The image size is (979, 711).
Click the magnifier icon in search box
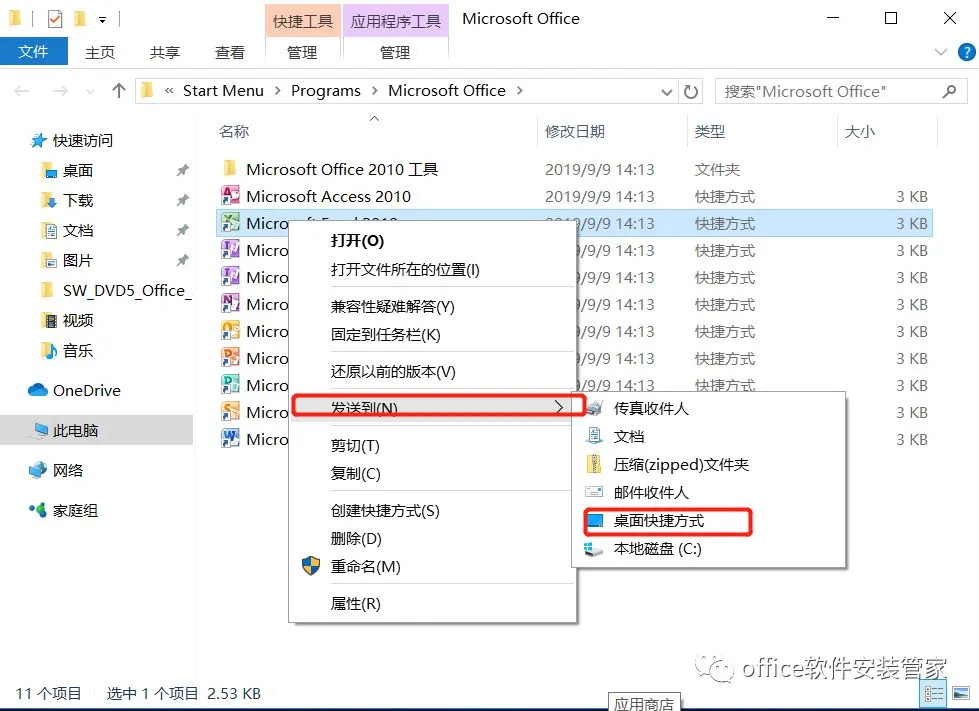950,92
